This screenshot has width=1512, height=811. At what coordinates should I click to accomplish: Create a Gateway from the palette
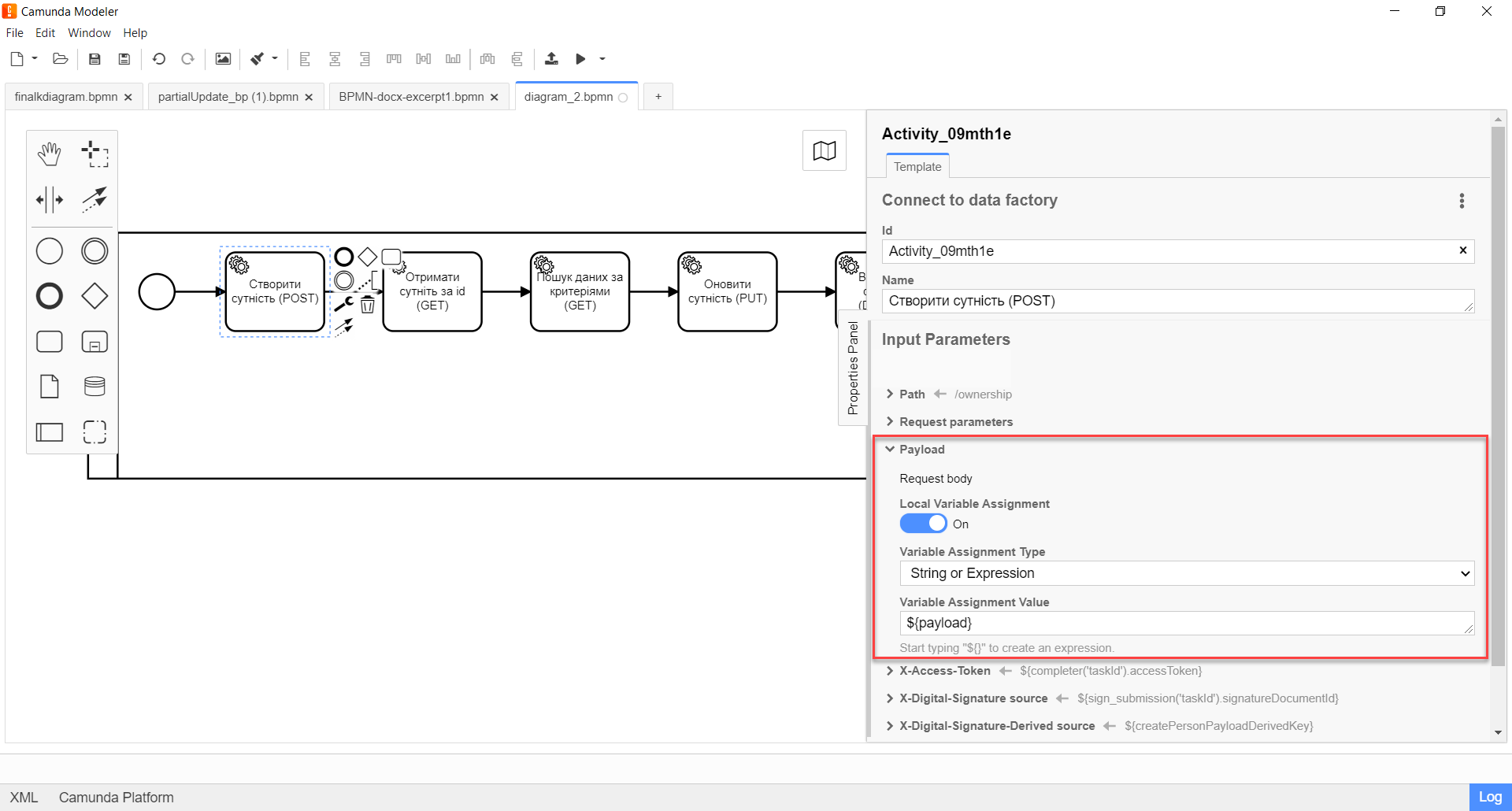tap(94, 296)
